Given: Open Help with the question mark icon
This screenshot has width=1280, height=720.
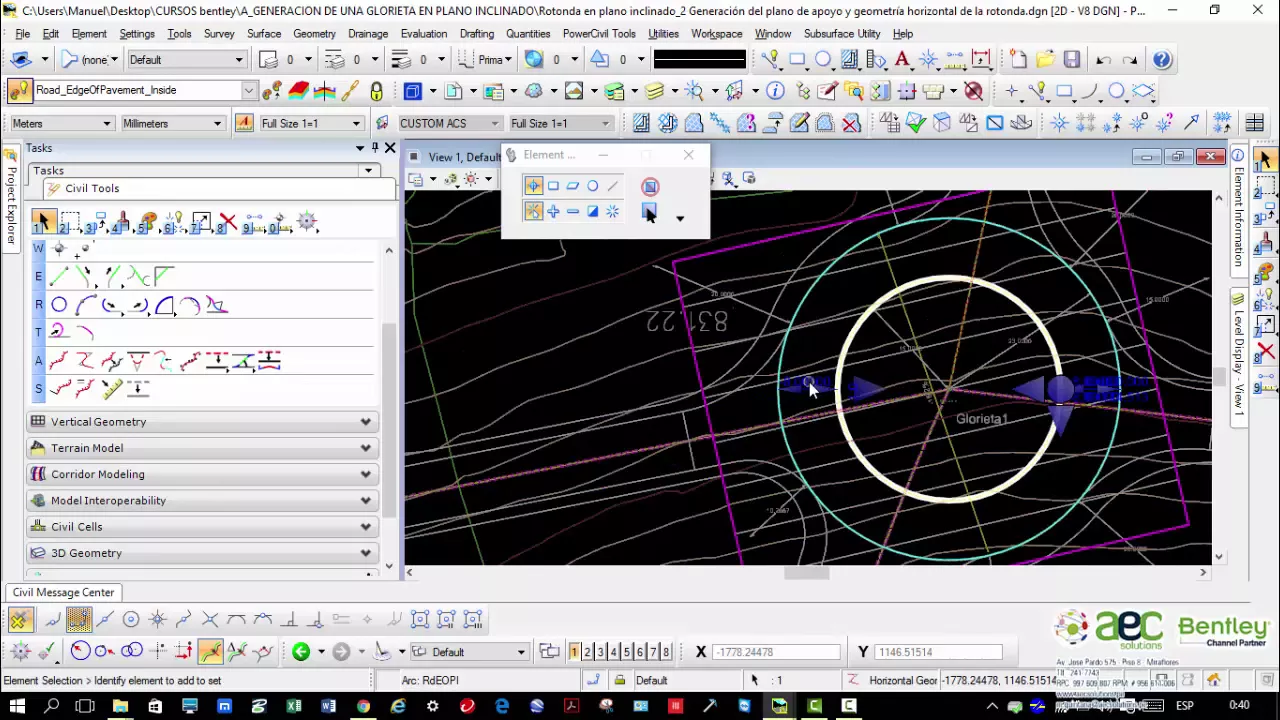Looking at the screenshot, I should (x=1162, y=60).
